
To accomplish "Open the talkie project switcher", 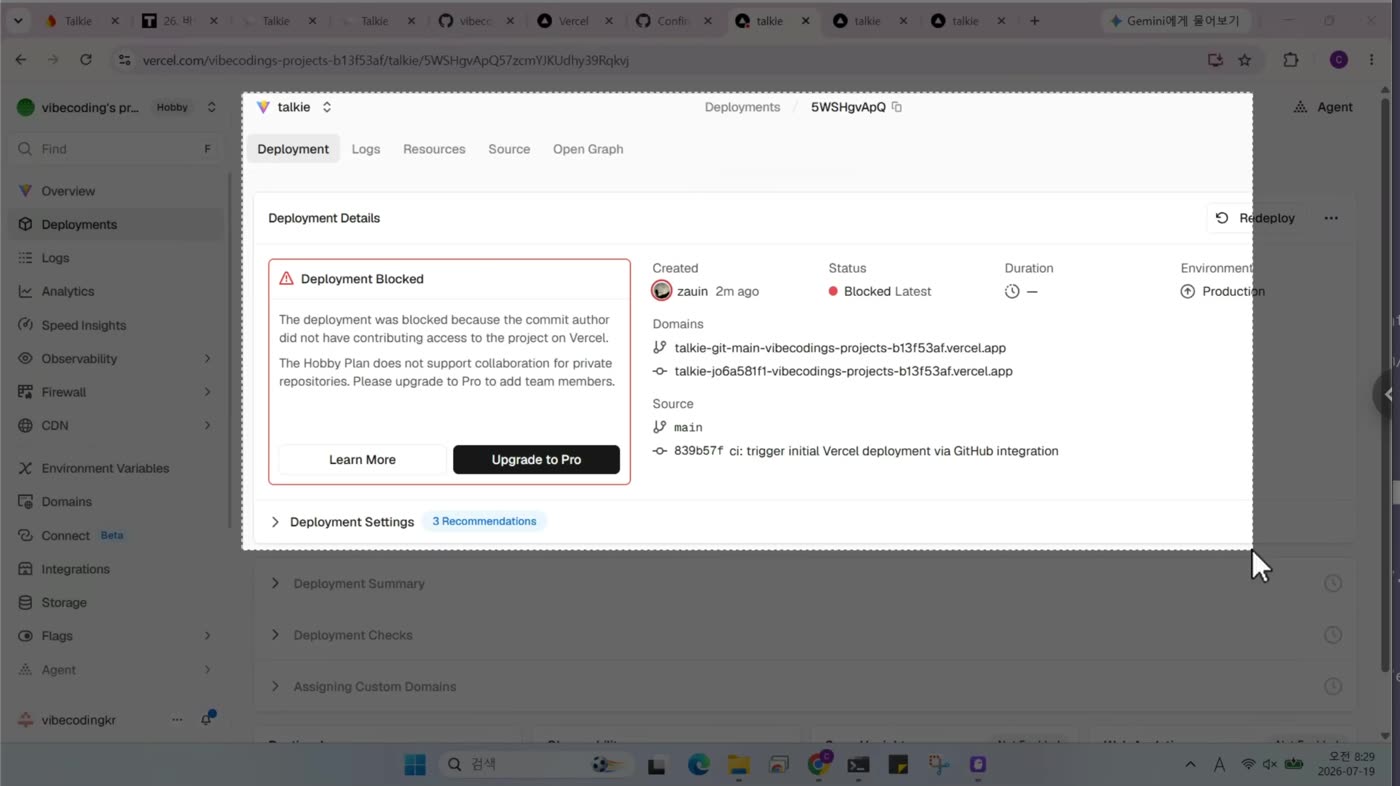I will (326, 107).
